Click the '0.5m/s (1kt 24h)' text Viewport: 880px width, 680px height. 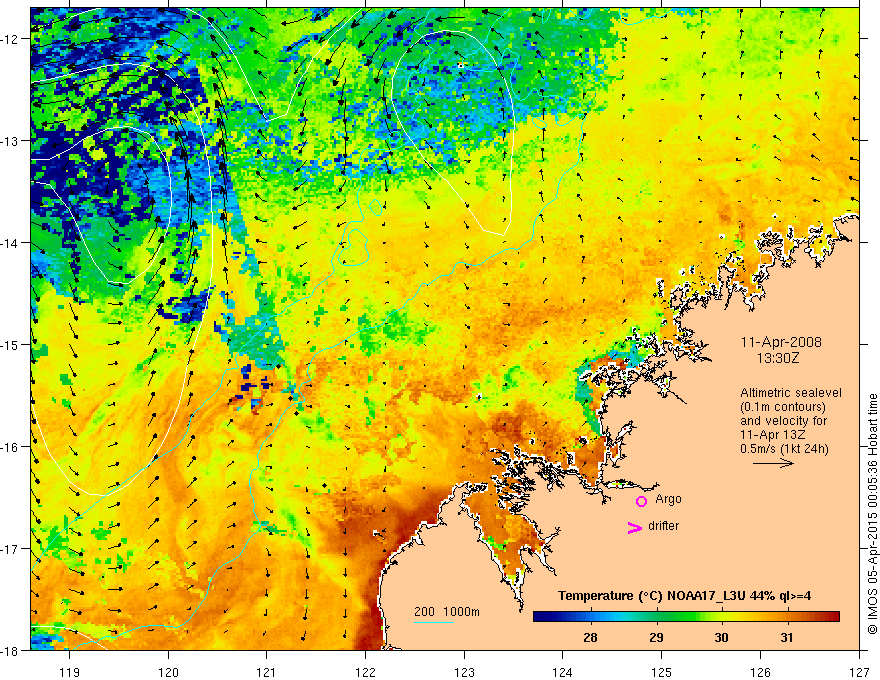click(784, 449)
